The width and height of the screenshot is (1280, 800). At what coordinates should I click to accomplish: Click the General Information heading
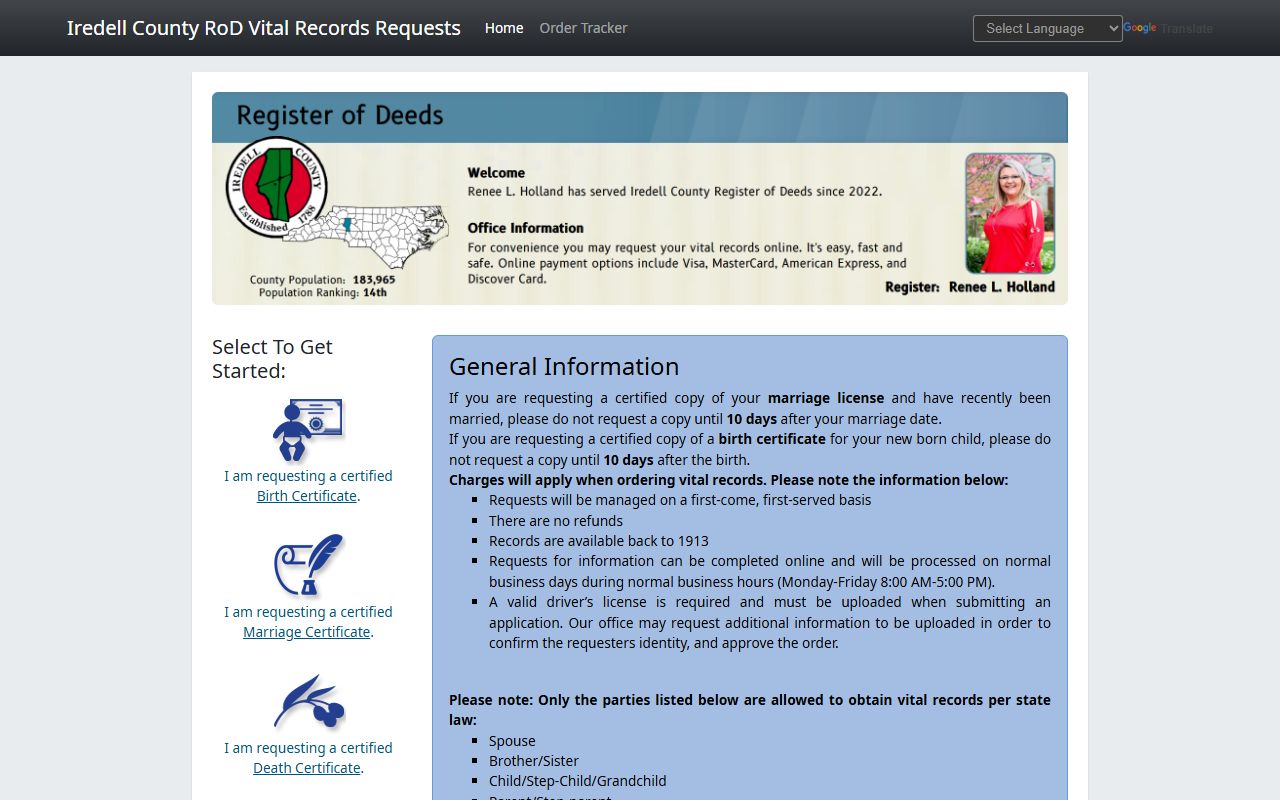(564, 366)
